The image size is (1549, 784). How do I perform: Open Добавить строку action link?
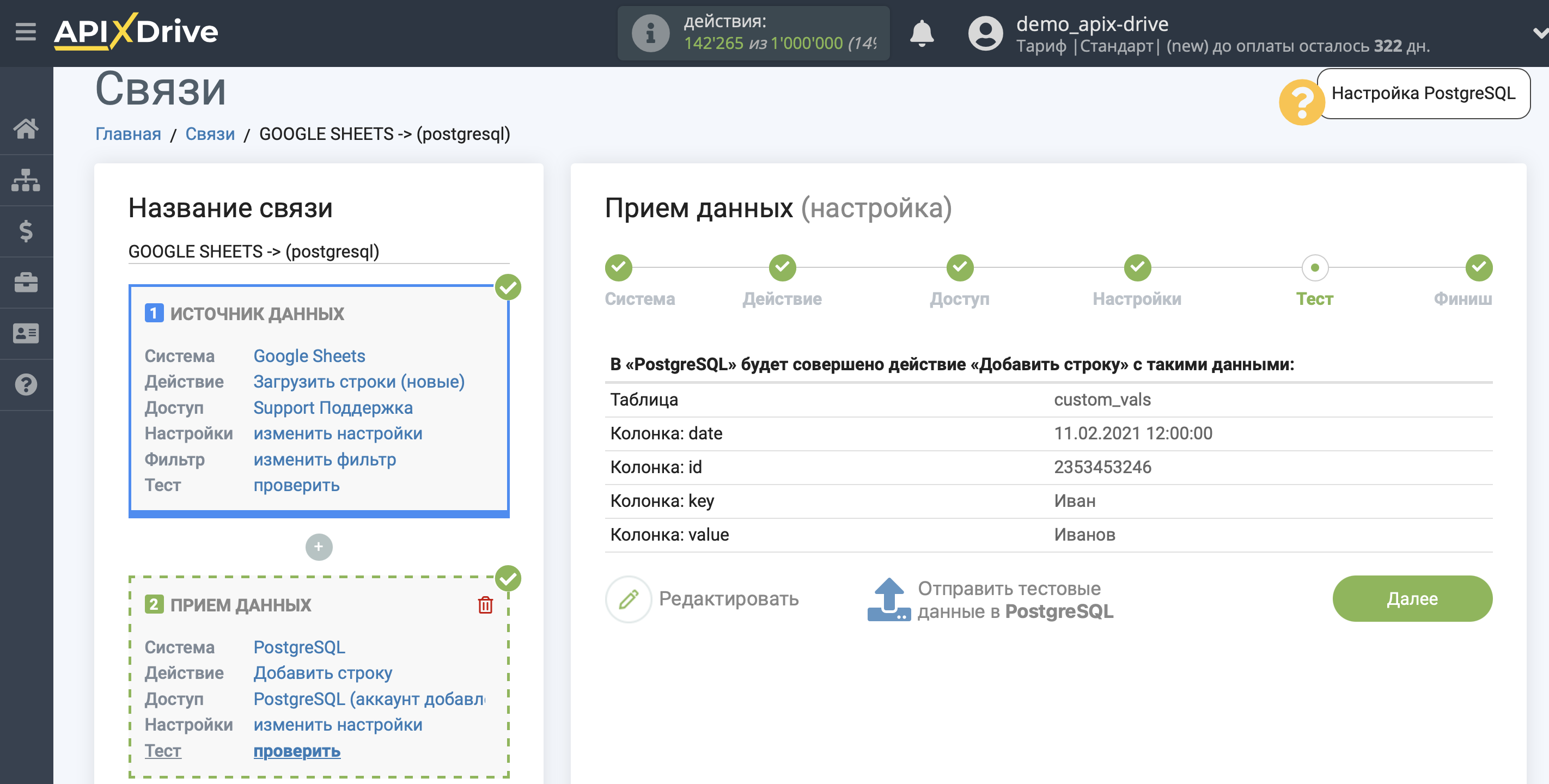tap(323, 673)
